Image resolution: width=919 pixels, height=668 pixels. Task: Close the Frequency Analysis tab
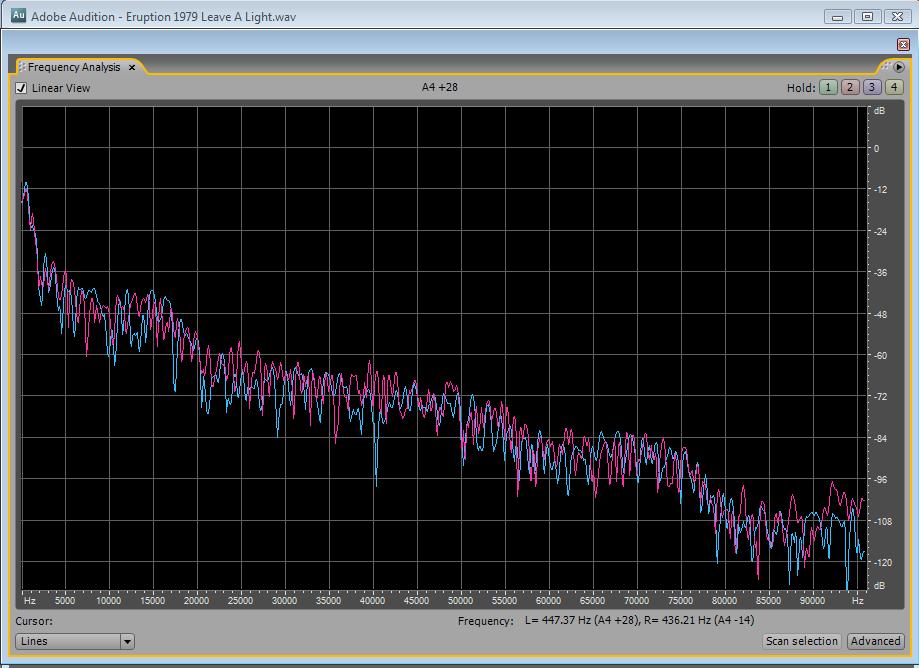pos(132,67)
